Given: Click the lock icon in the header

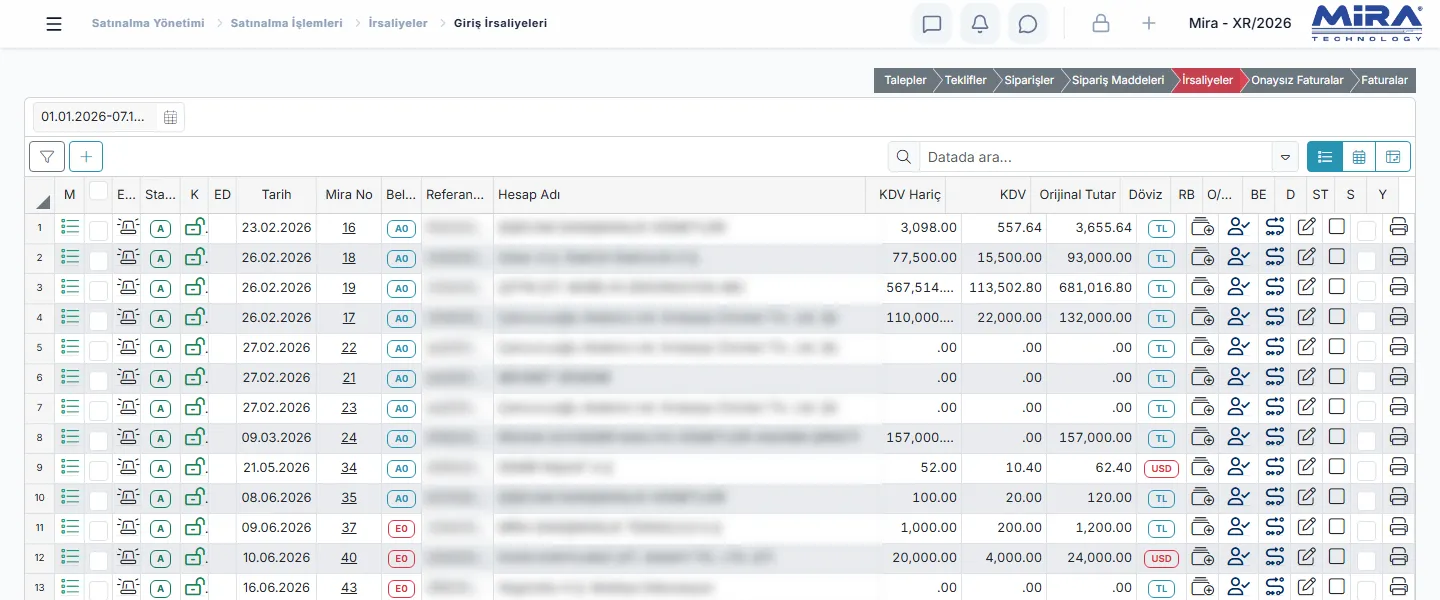Looking at the screenshot, I should [x=1101, y=24].
